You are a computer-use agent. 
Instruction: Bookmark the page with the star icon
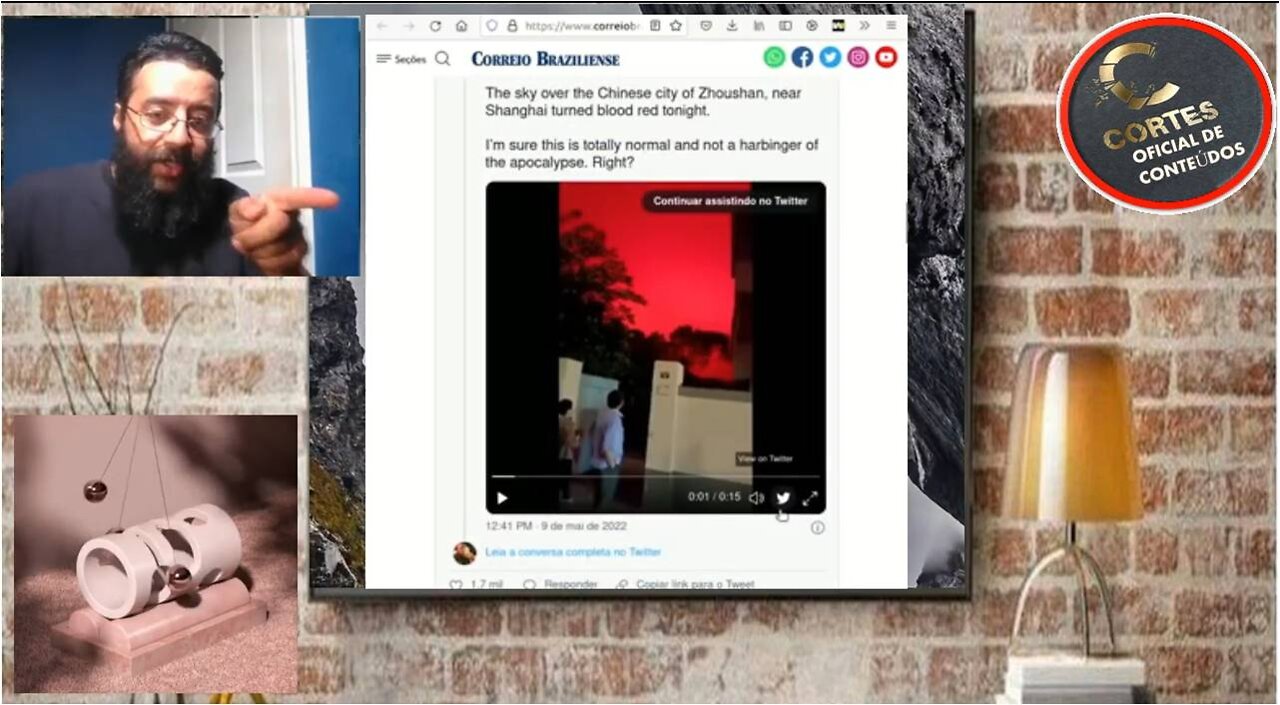tap(676, 26)
